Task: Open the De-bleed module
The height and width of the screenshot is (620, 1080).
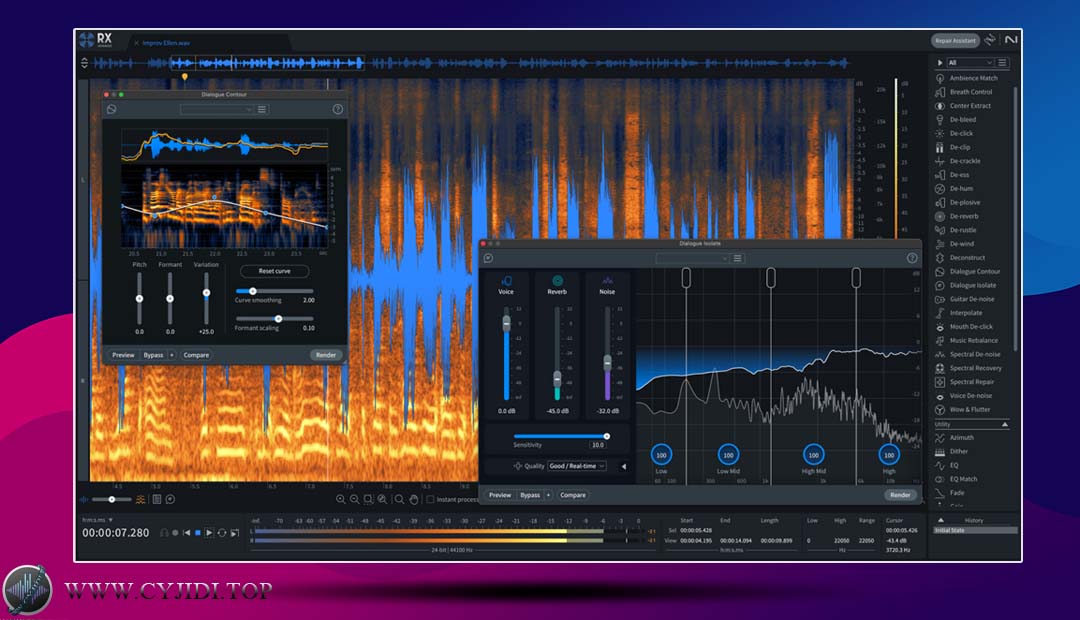Action: [x=956, y=119]
